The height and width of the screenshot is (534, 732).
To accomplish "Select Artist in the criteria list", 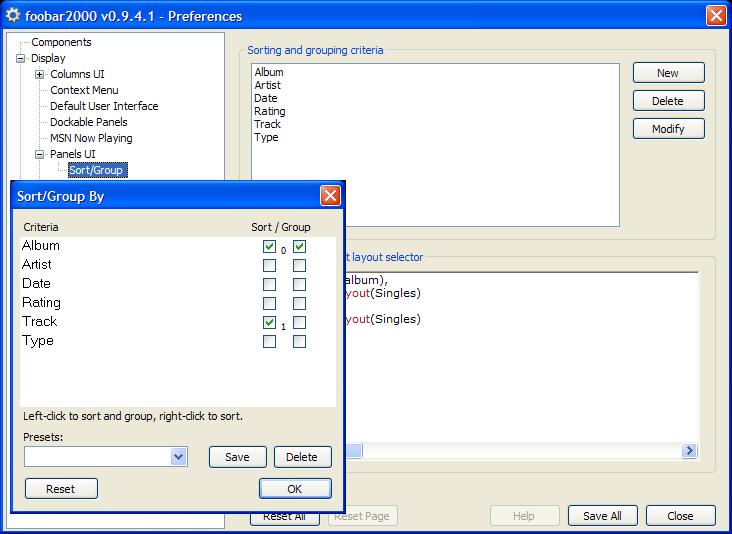I will (x=267, y=85).
